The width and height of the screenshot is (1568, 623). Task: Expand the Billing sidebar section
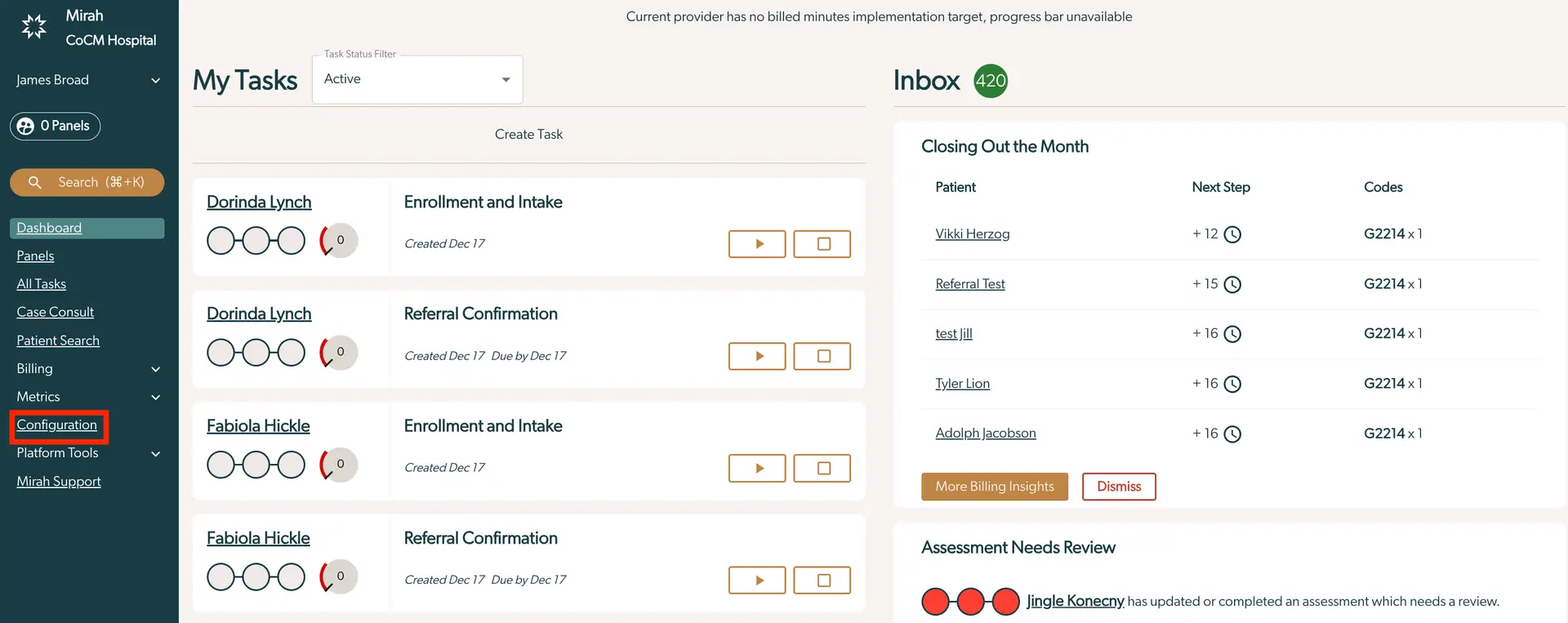pos(88,369)
